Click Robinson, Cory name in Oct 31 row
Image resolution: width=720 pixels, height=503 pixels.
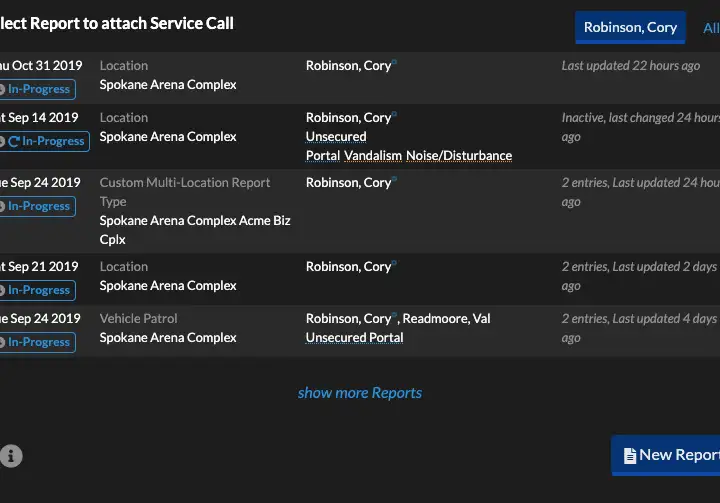349,66
